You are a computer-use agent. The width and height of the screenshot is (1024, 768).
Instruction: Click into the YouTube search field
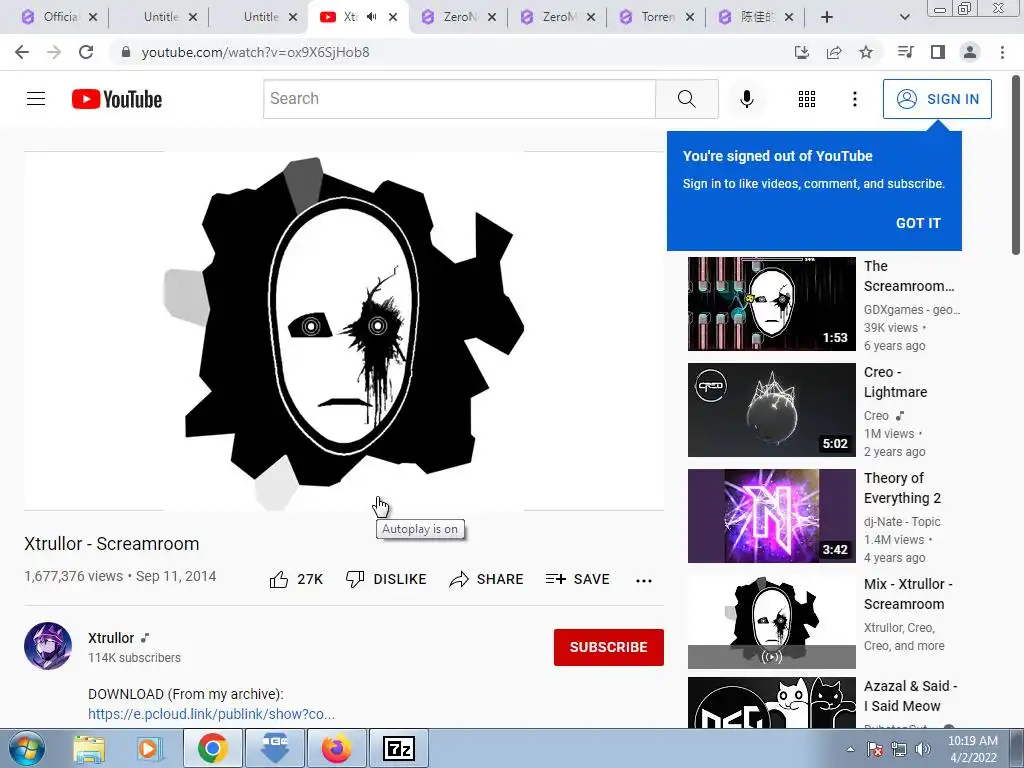tap(459, 99)
